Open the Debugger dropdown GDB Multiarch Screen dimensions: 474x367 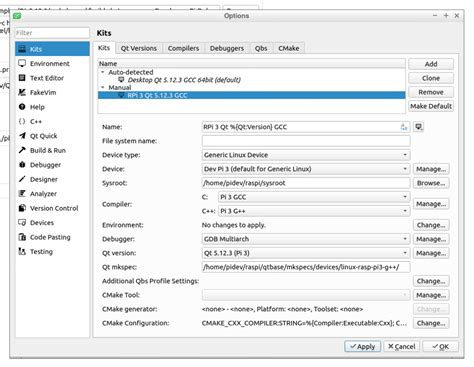pyautogui.click(x=306, y=239)
